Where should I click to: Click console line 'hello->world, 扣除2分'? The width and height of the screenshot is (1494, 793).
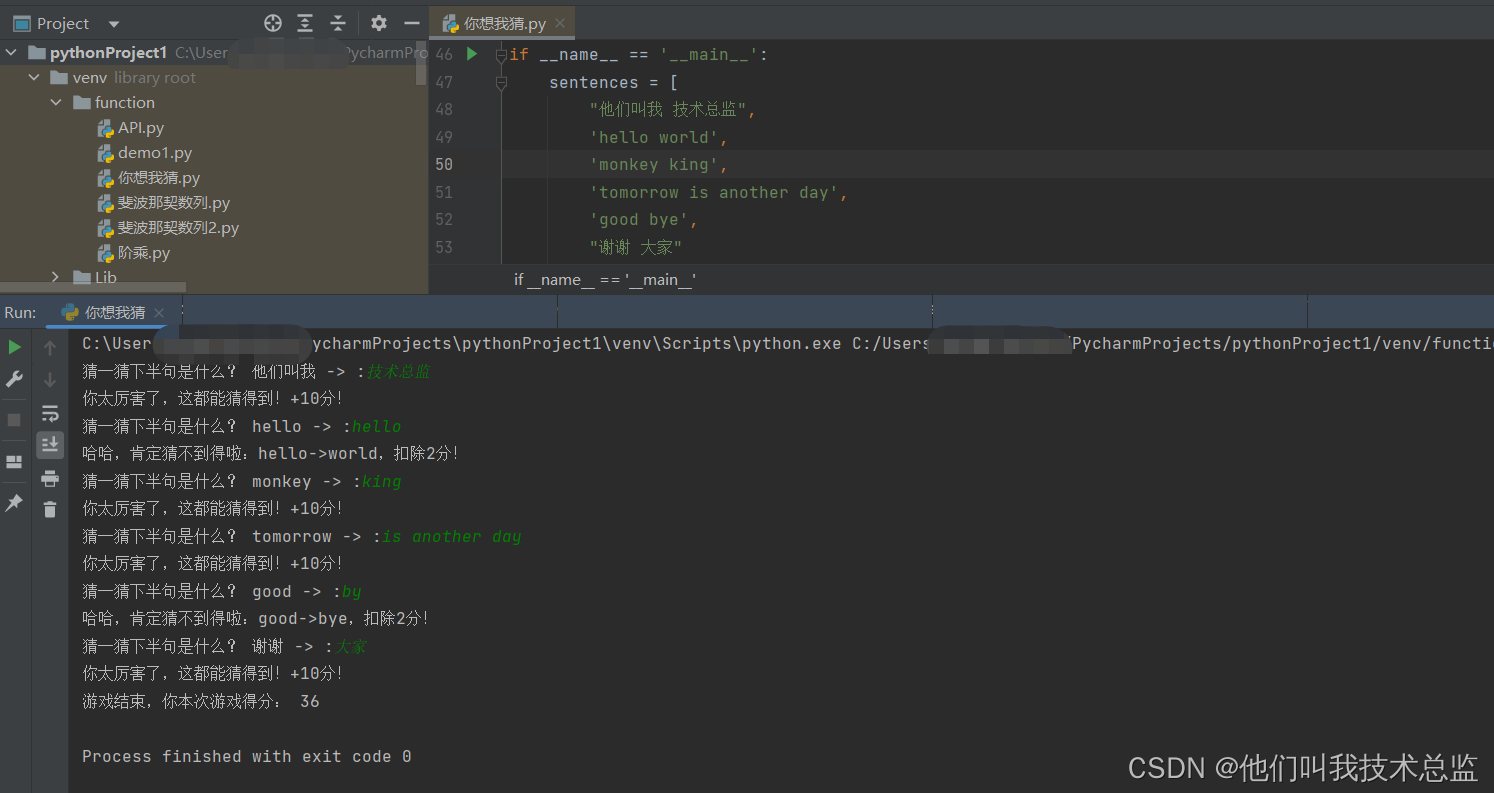pos(271,454)
